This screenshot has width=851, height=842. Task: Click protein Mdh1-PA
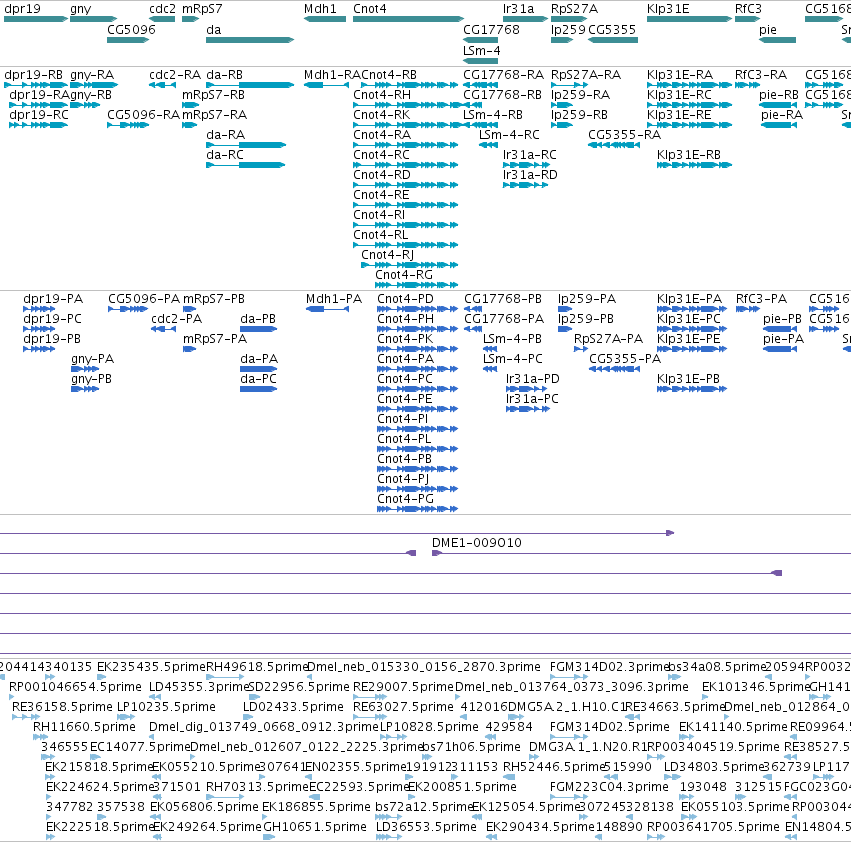[327, 309]
